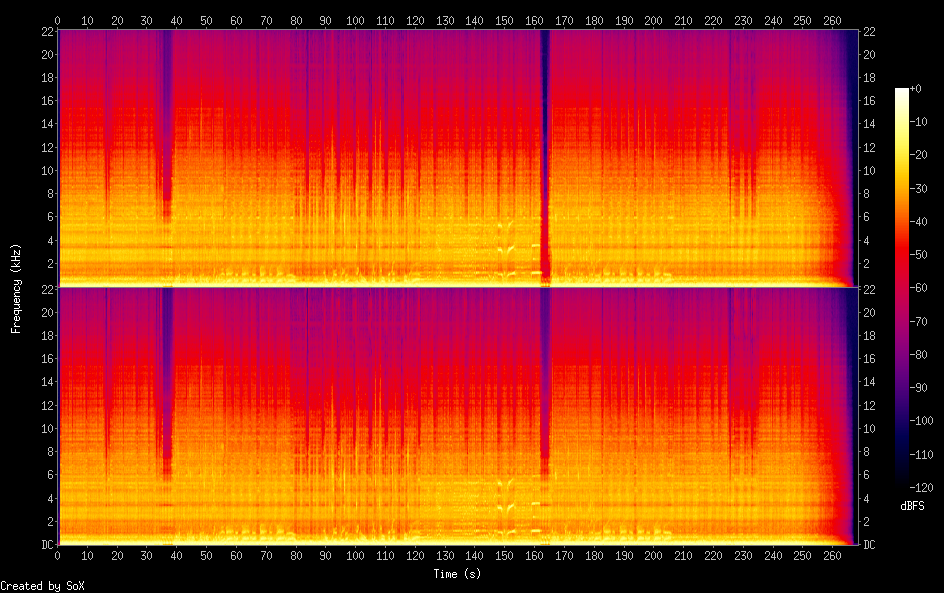Click the "Time (s)" axis title
This screenshot has width=944, height=593.
(457, 574)
